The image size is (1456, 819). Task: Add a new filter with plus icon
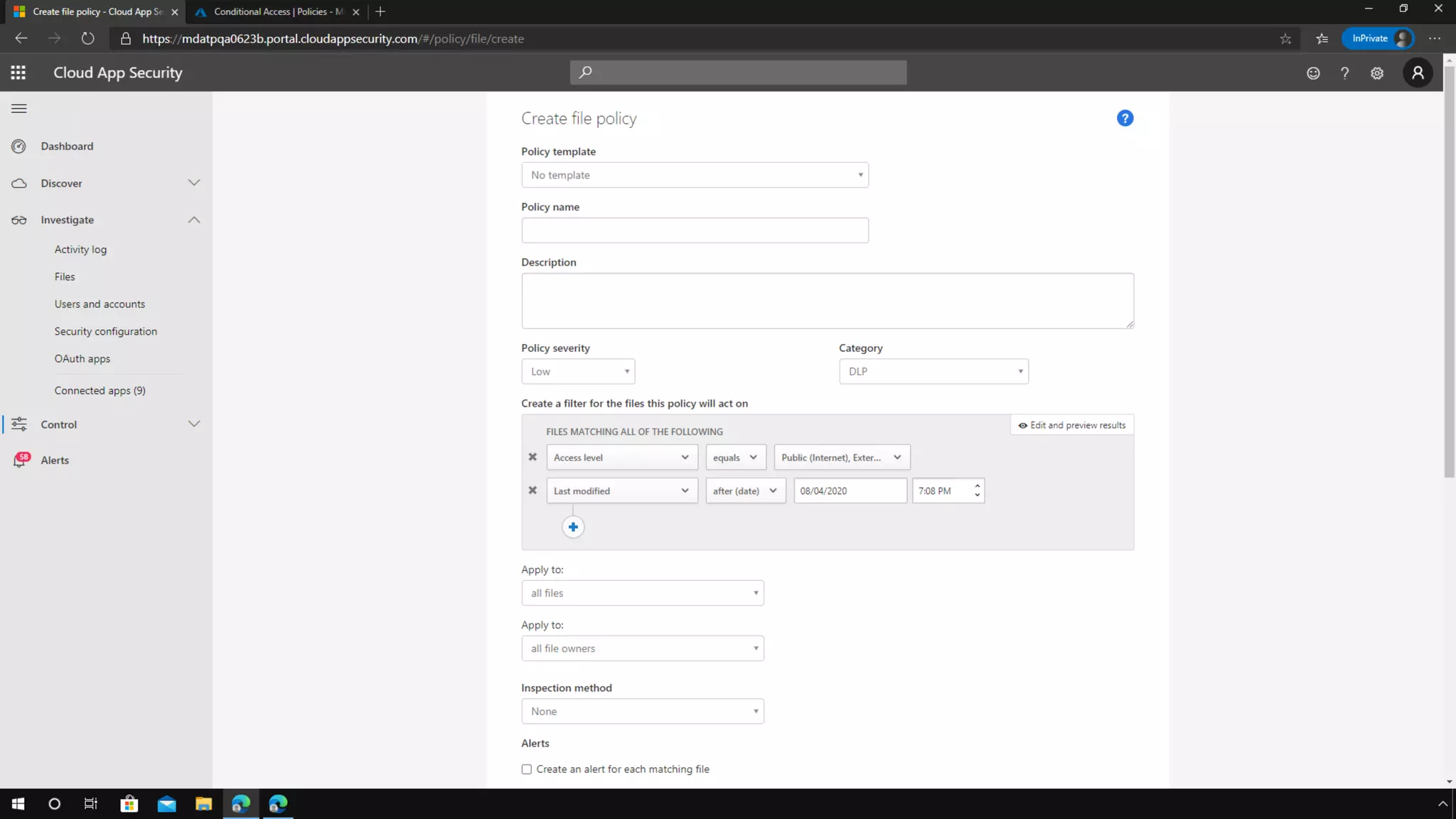tap(573, 527)
